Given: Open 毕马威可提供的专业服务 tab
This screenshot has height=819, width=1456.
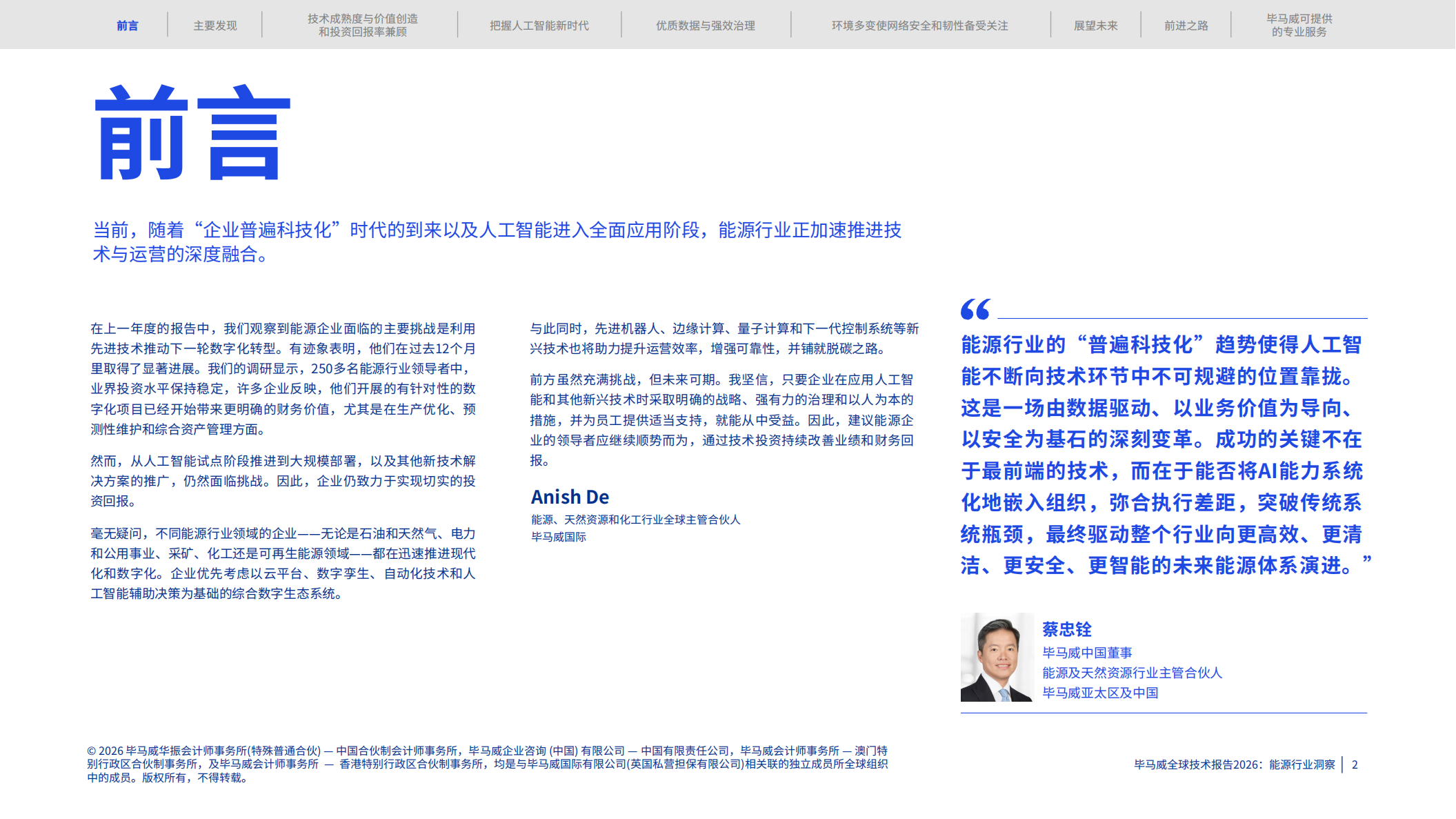Looking at the screenshot, I should click(1299, 26).
